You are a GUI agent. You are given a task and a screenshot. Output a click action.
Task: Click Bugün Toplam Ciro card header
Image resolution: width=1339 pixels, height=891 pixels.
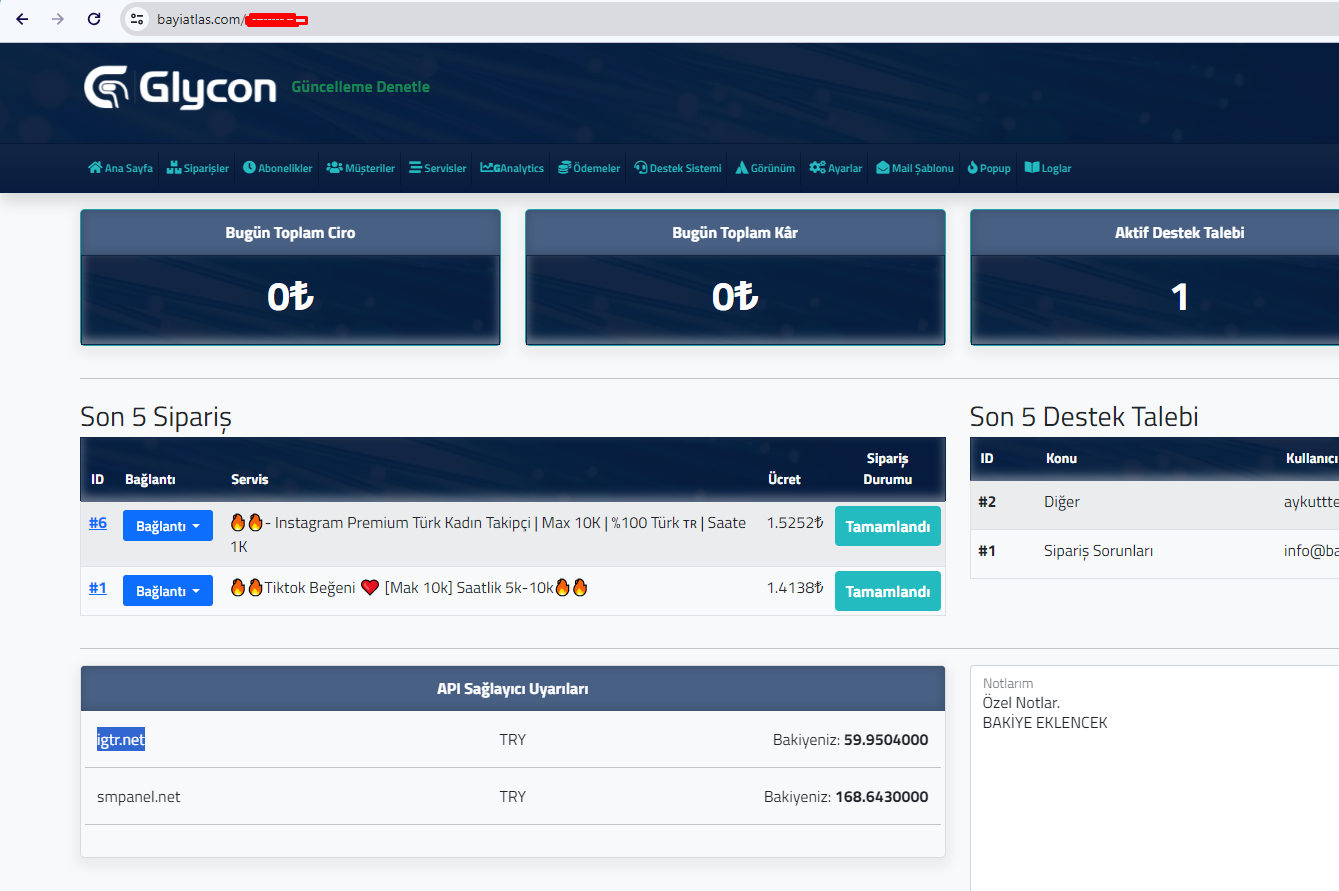290,233
